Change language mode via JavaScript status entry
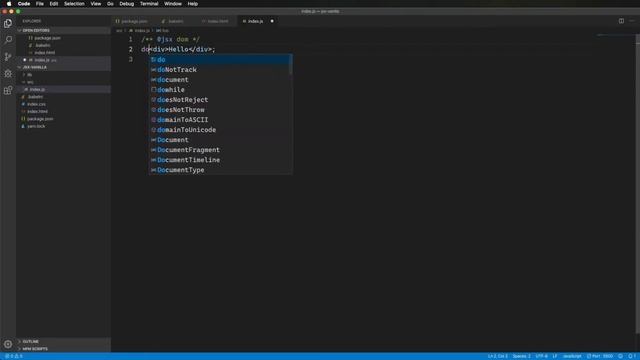 tap(572, 356)
